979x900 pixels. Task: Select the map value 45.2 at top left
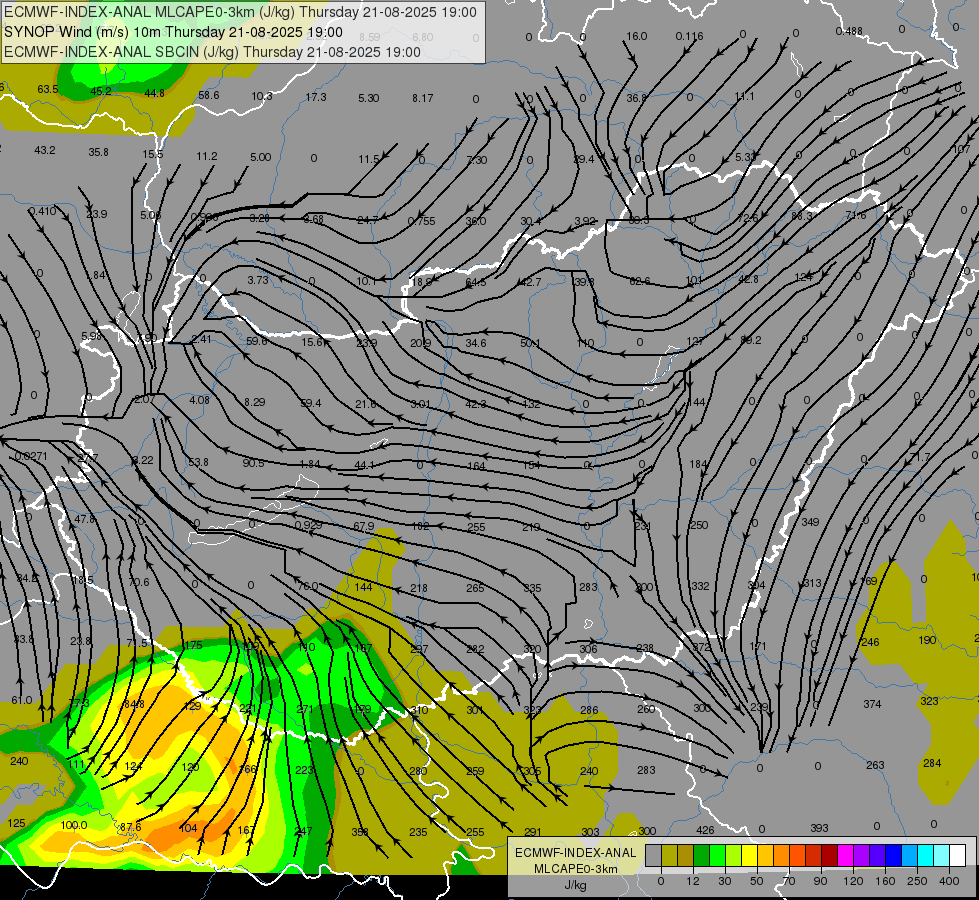(101, 91)
